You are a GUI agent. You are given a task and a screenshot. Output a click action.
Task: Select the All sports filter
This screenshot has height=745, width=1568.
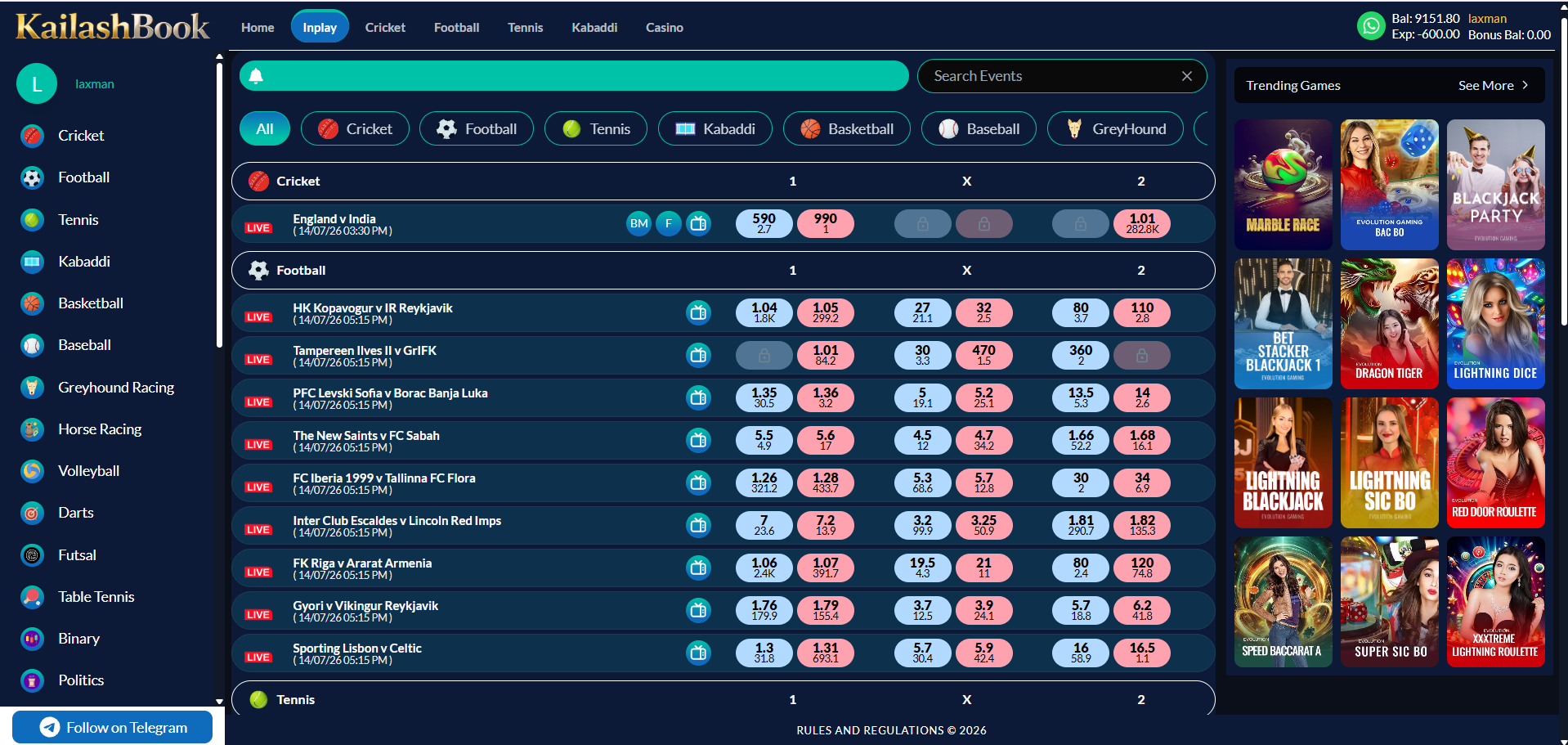(x=265, y=128)
